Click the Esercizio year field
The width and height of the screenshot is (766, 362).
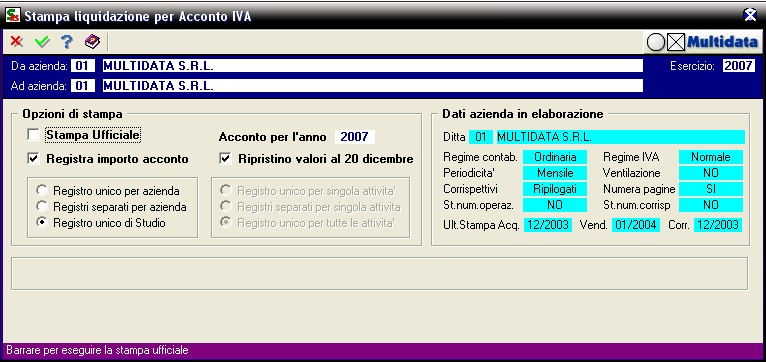coord(739,66)
